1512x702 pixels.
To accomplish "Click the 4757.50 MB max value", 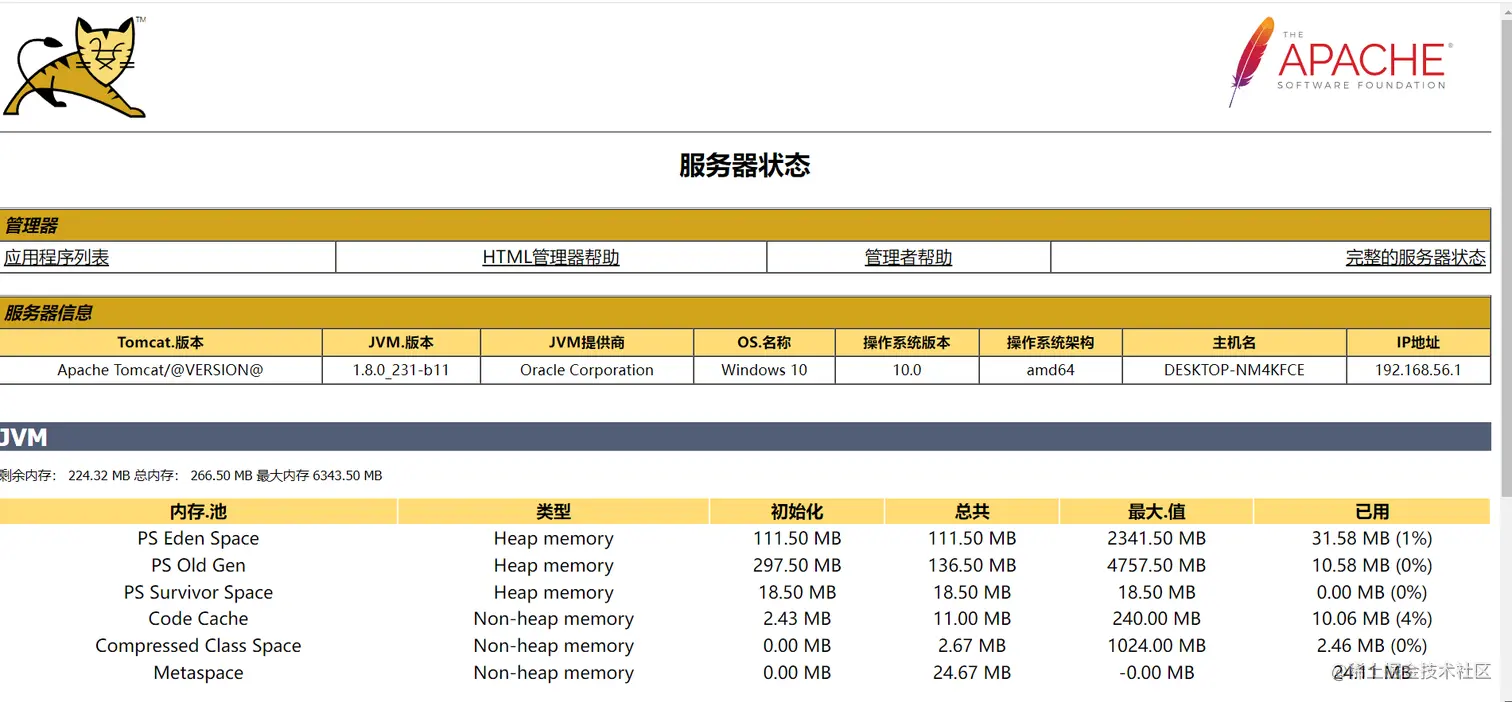I will tap(1157, 565).
